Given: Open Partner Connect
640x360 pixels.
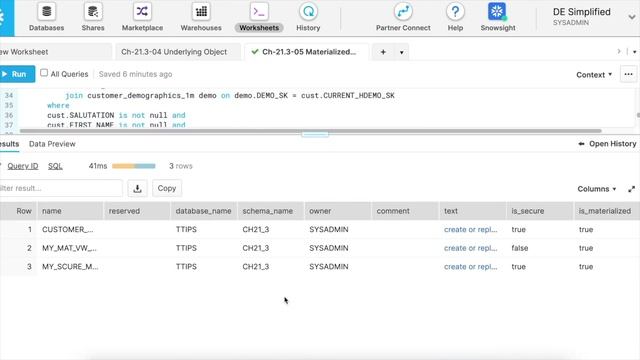Looking at the screenshot, I should [403, 17].
